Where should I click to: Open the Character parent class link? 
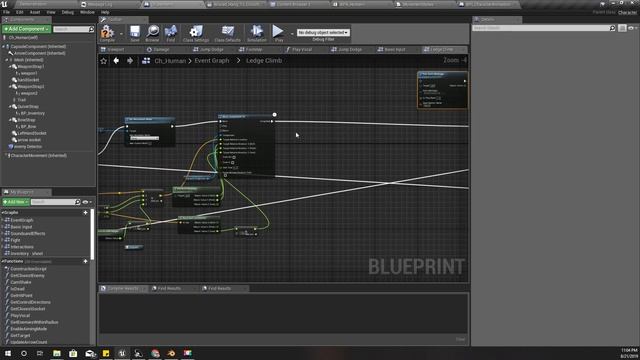(x=627, y=12)
